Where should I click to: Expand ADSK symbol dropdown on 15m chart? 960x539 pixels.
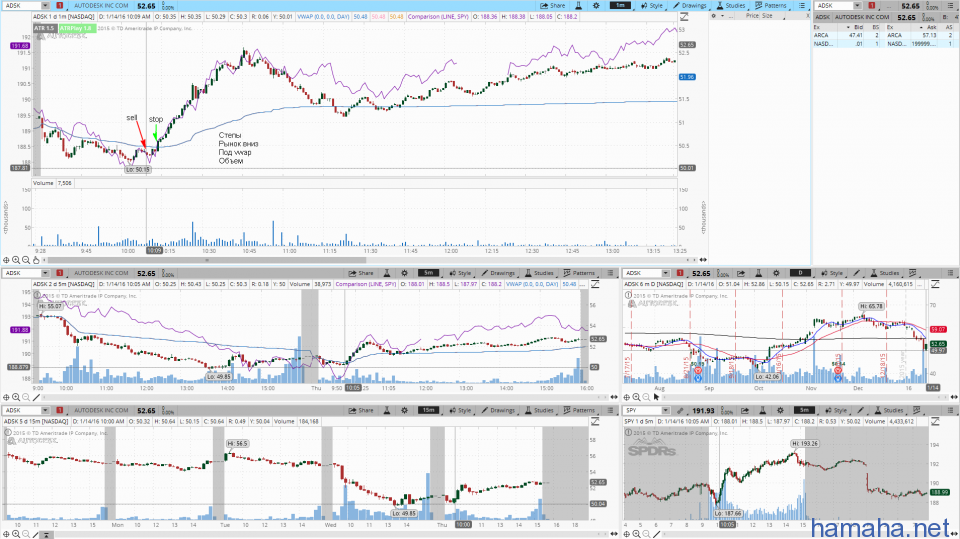45,410
